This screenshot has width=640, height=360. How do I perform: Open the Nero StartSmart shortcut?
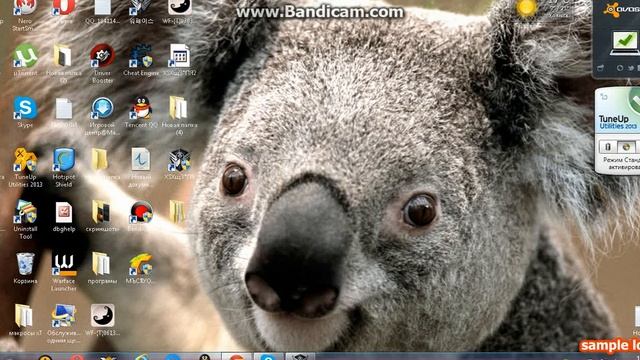click(25, 14)
